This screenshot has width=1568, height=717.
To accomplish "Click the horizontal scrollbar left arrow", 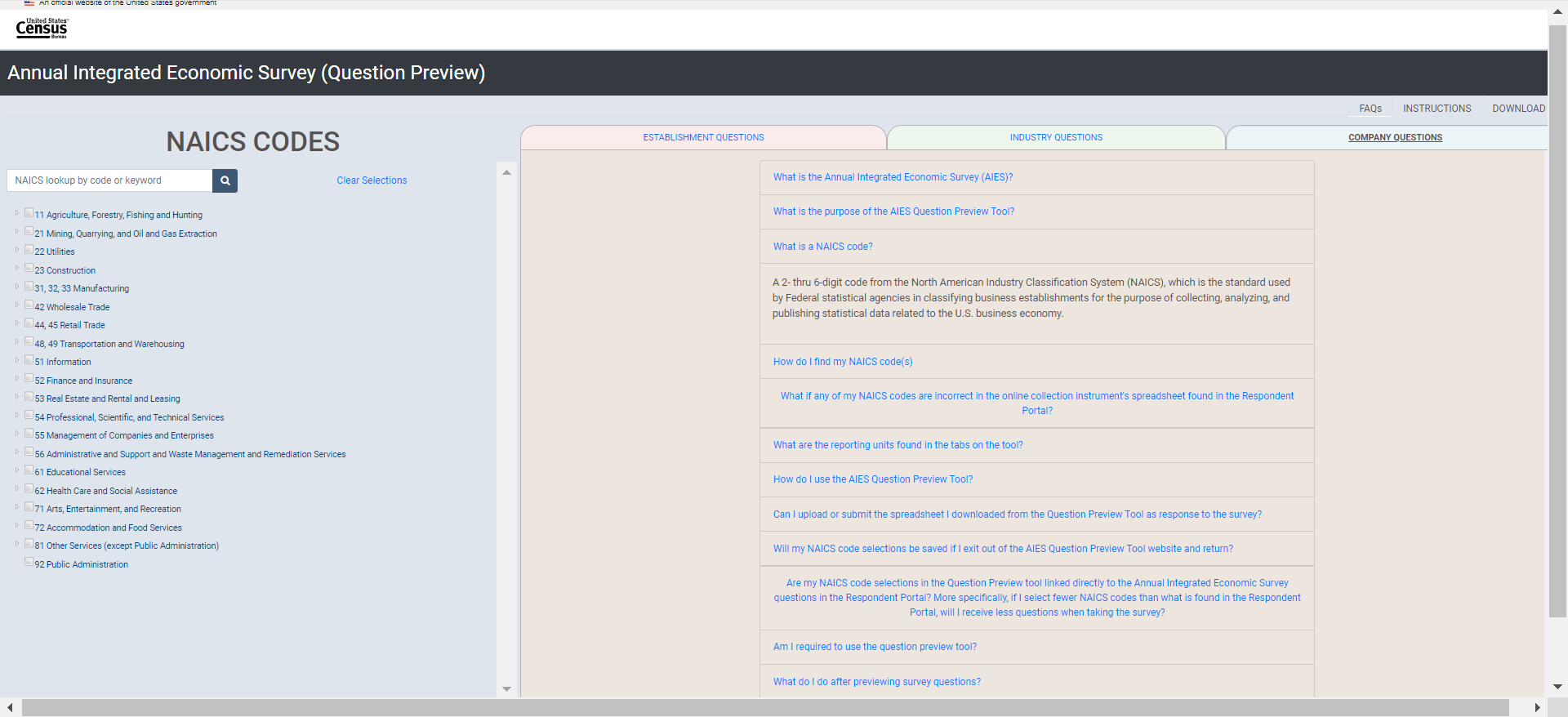I will (10, 708).
